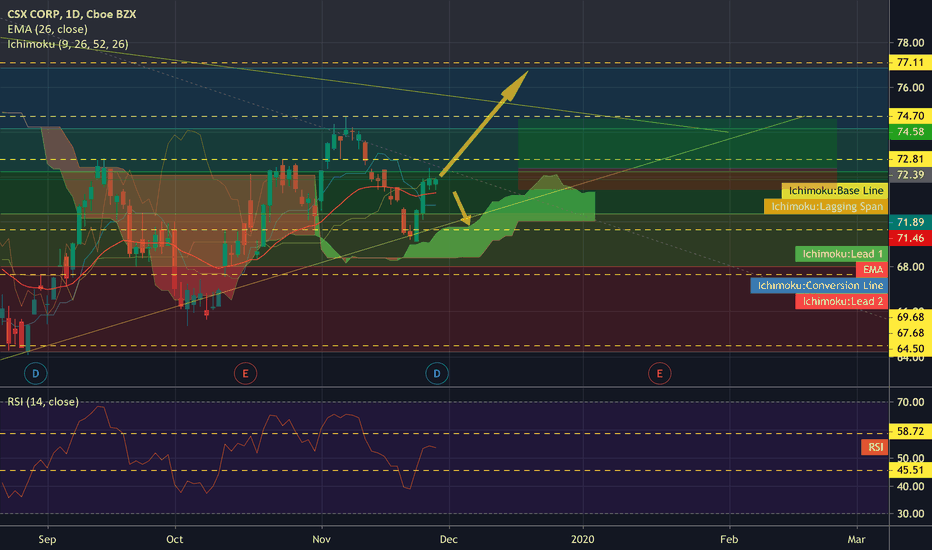Viewport: 932px width, 550px height.
Task: Click the first D dividend marker near Sep
Action: [36, 373]
